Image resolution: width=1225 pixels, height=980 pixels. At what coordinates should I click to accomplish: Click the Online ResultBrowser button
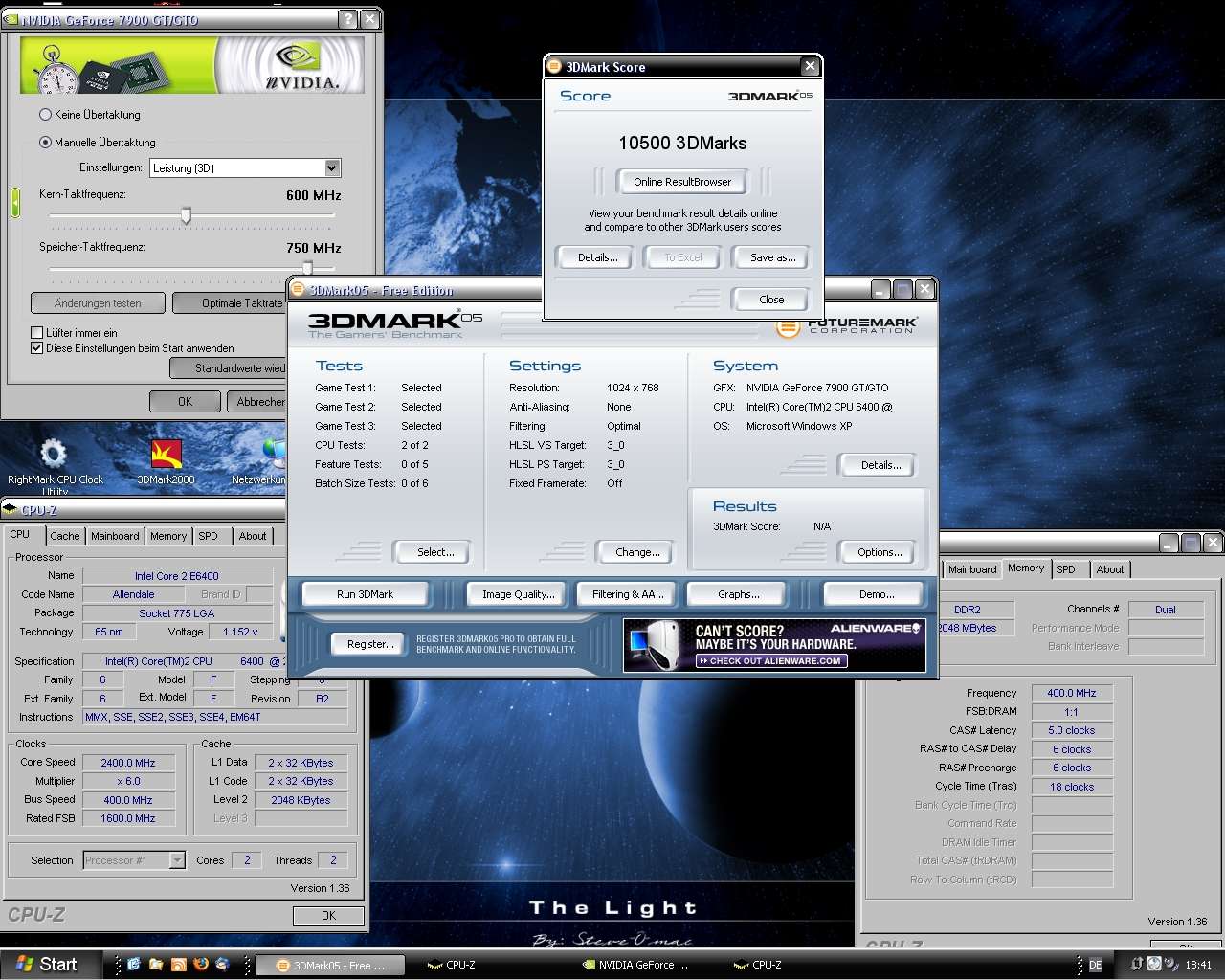click(x=682, y=182)
